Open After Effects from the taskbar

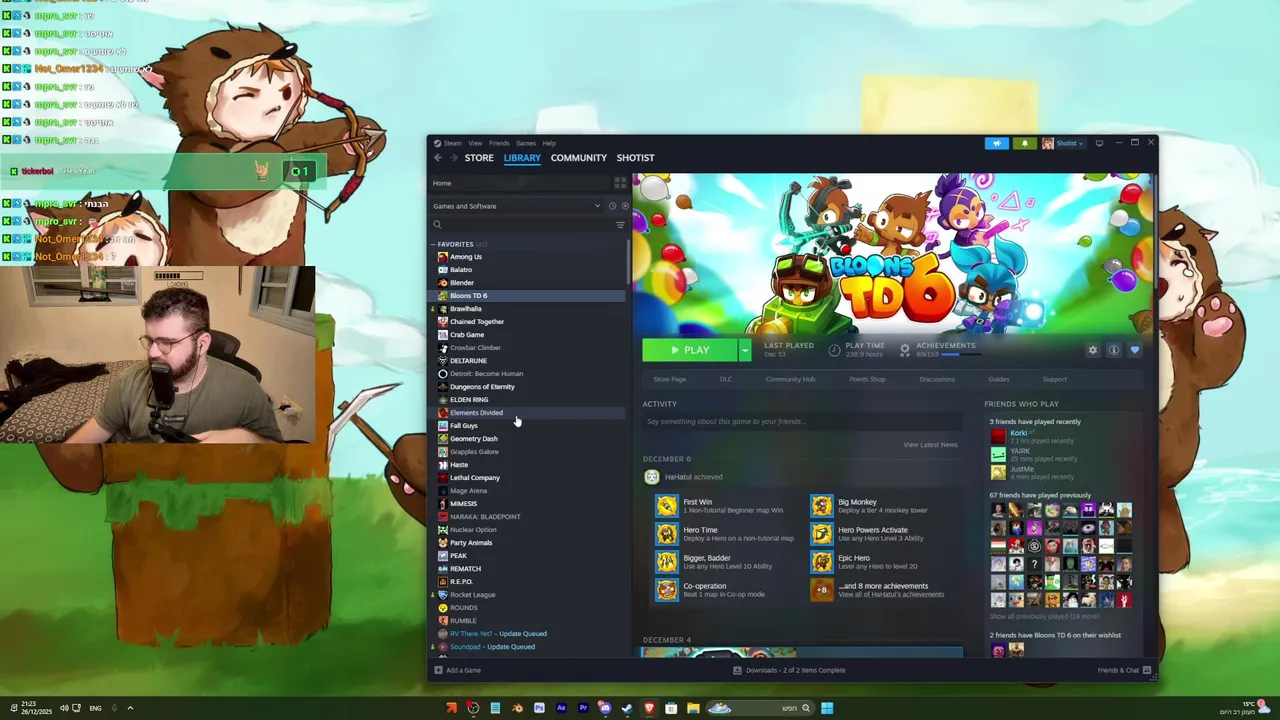[561, 708]
